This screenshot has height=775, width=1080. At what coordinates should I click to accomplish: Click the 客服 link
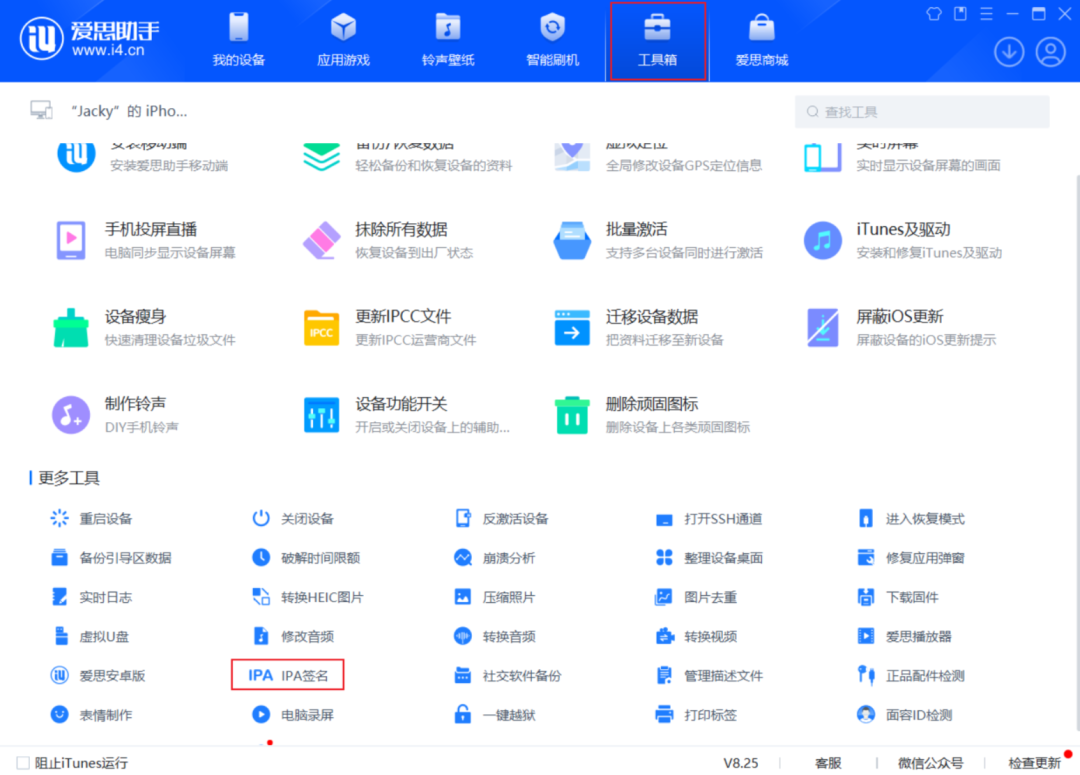[828, 763]
